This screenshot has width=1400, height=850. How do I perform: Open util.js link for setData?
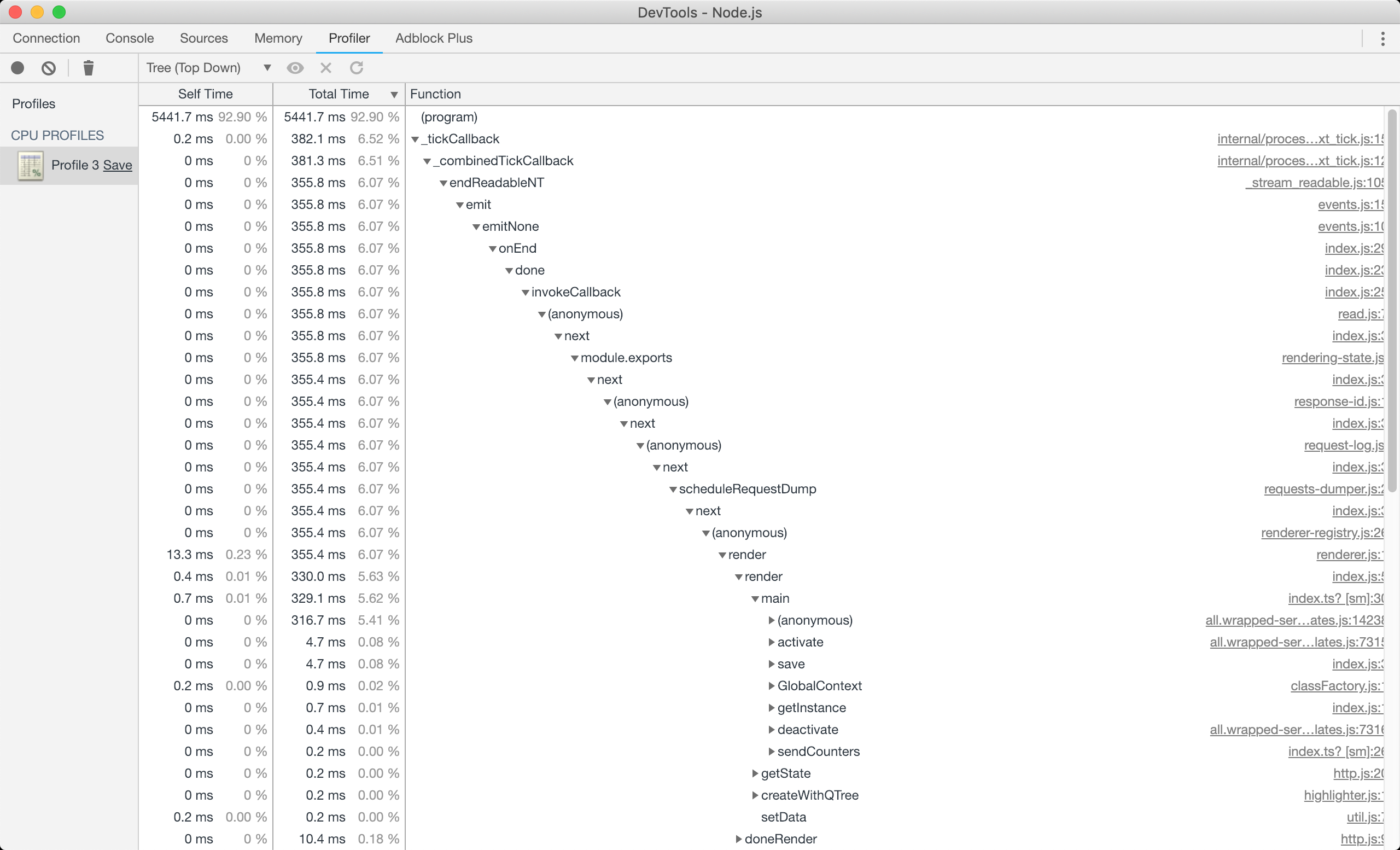(1365, 817)
